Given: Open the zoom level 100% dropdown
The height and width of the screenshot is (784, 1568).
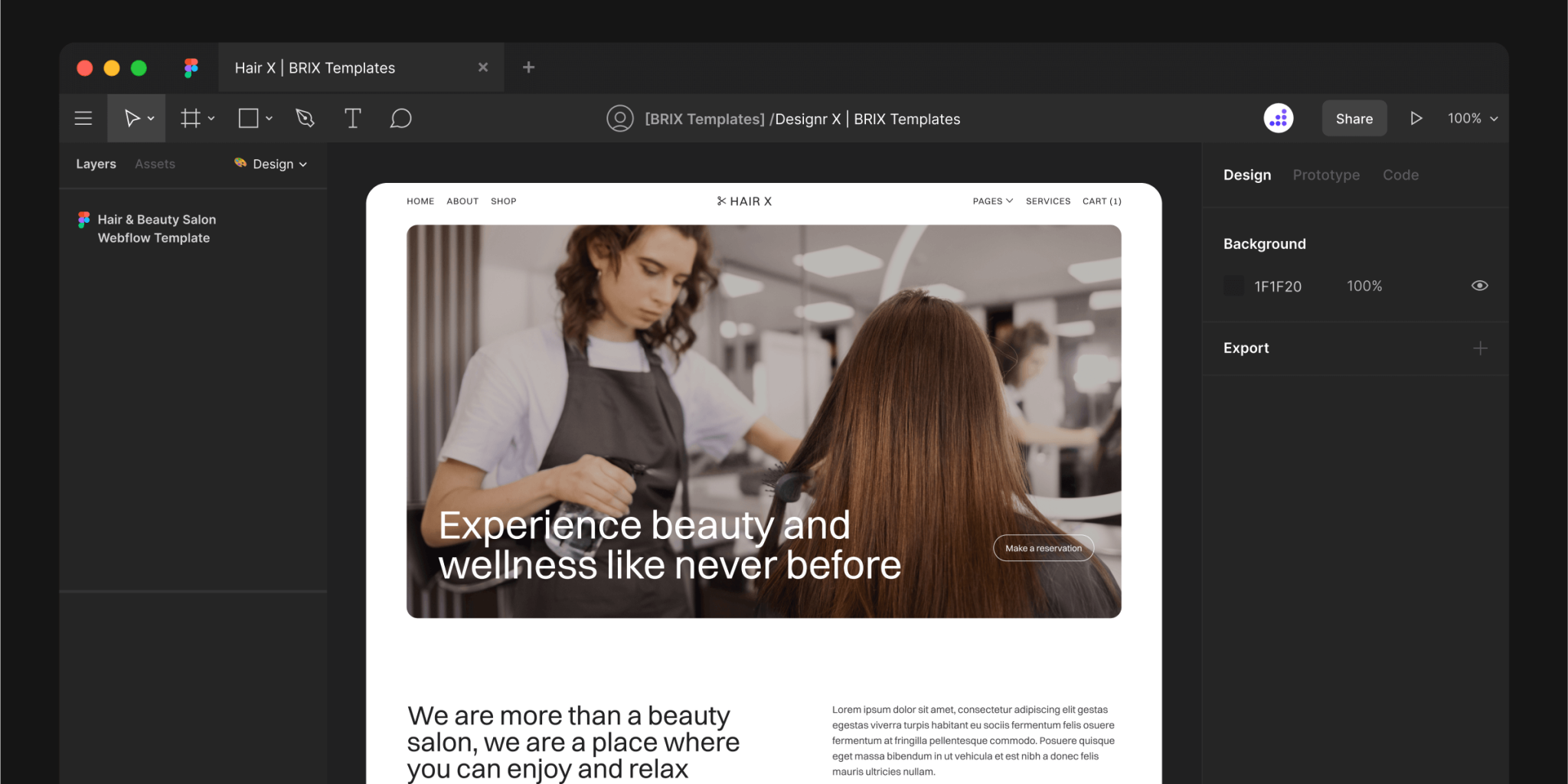Looking at the screenshot, I should [x=1470, y=118].
